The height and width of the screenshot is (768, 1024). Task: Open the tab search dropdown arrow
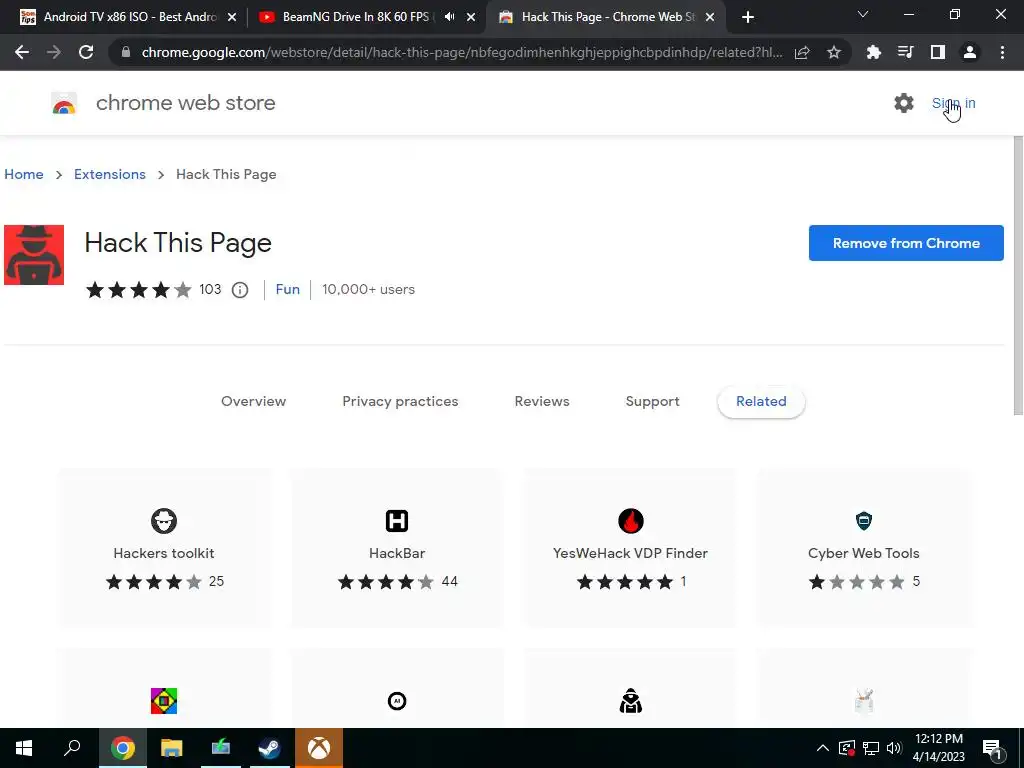point(863,14)
